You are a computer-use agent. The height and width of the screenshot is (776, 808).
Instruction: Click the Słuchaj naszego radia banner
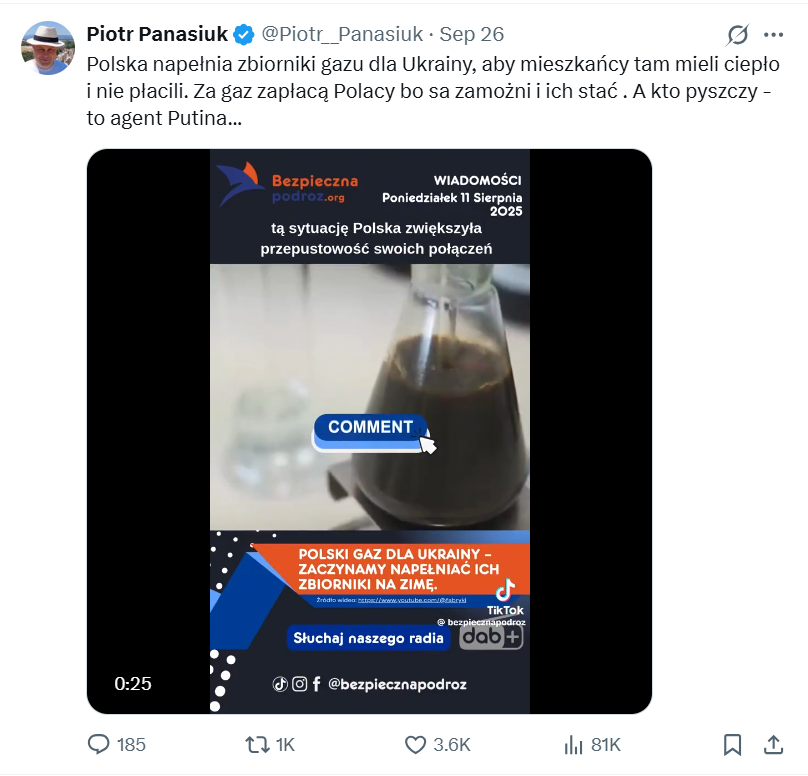click(368, 638)
